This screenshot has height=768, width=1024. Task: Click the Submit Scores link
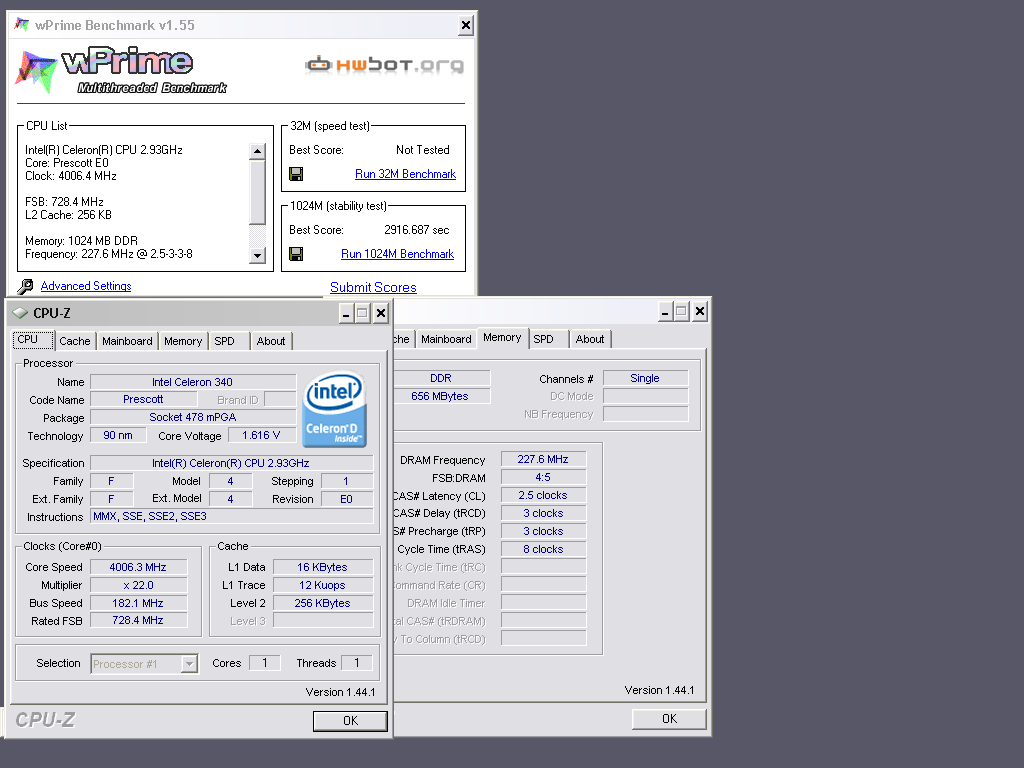coord(373,287)
